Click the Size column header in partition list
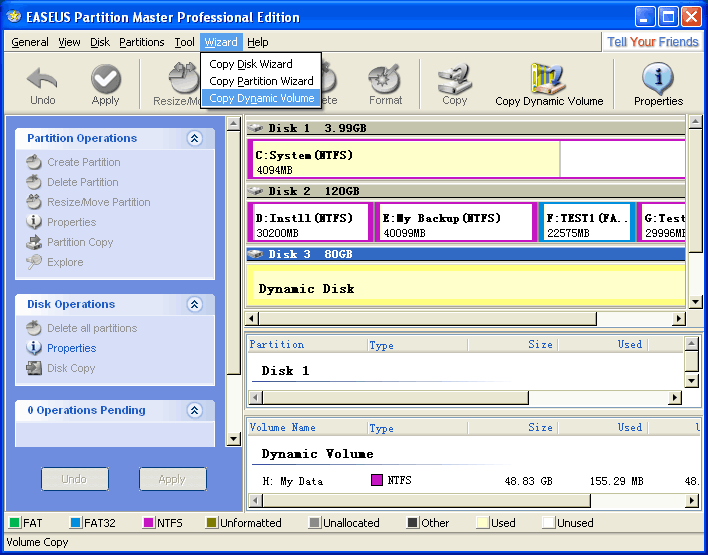The height and width of the screenshot is (555, 708). click(513, 345)
